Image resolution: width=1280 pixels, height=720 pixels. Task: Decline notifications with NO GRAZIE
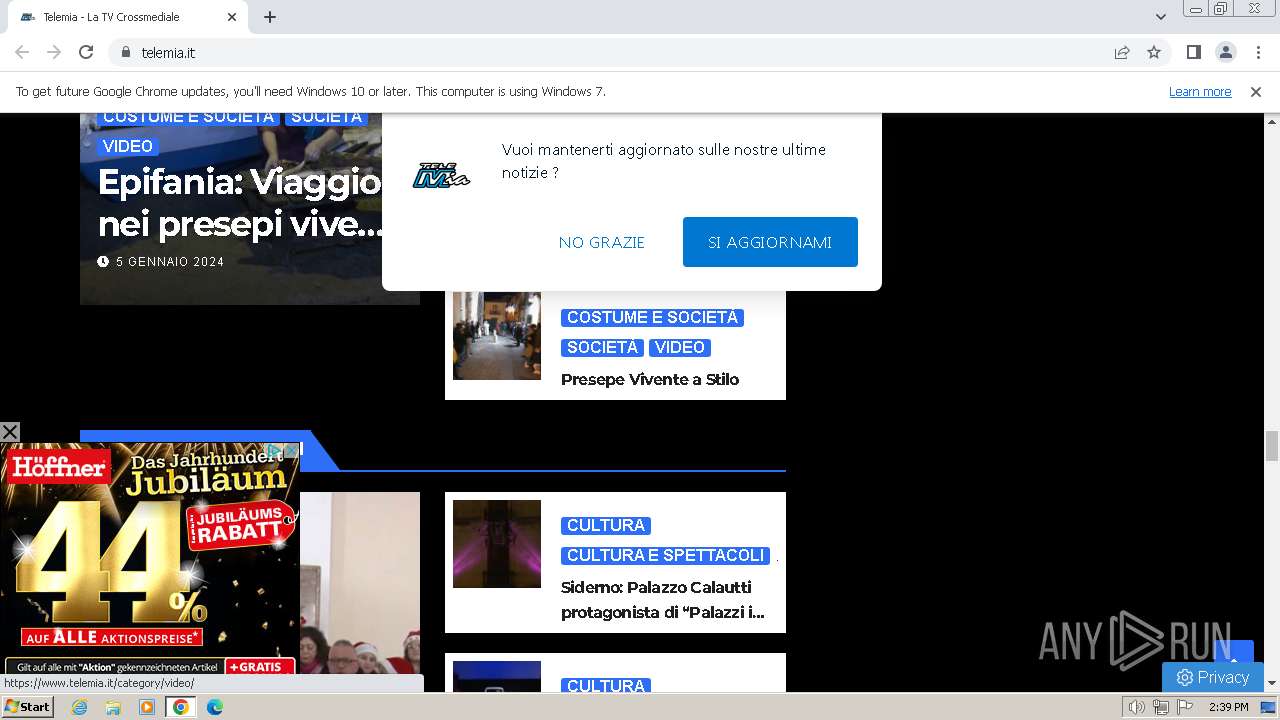602,242
